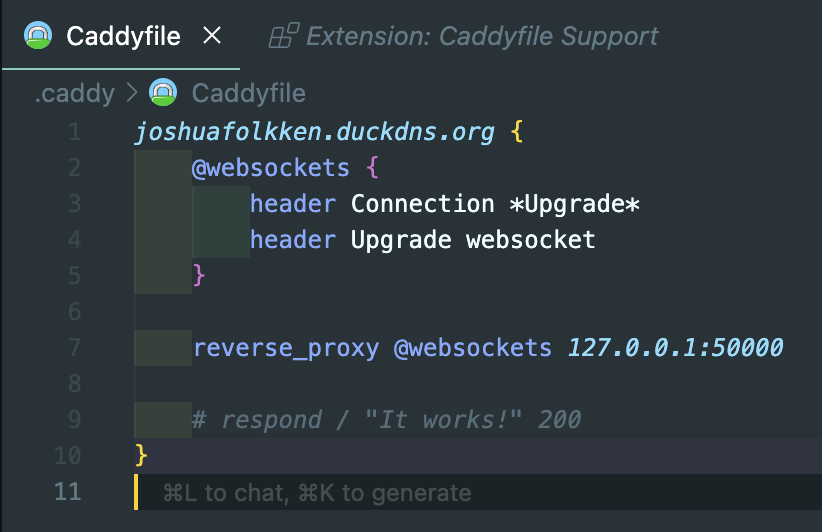Close the Caddyfile editor tab

tap(212, 37)
